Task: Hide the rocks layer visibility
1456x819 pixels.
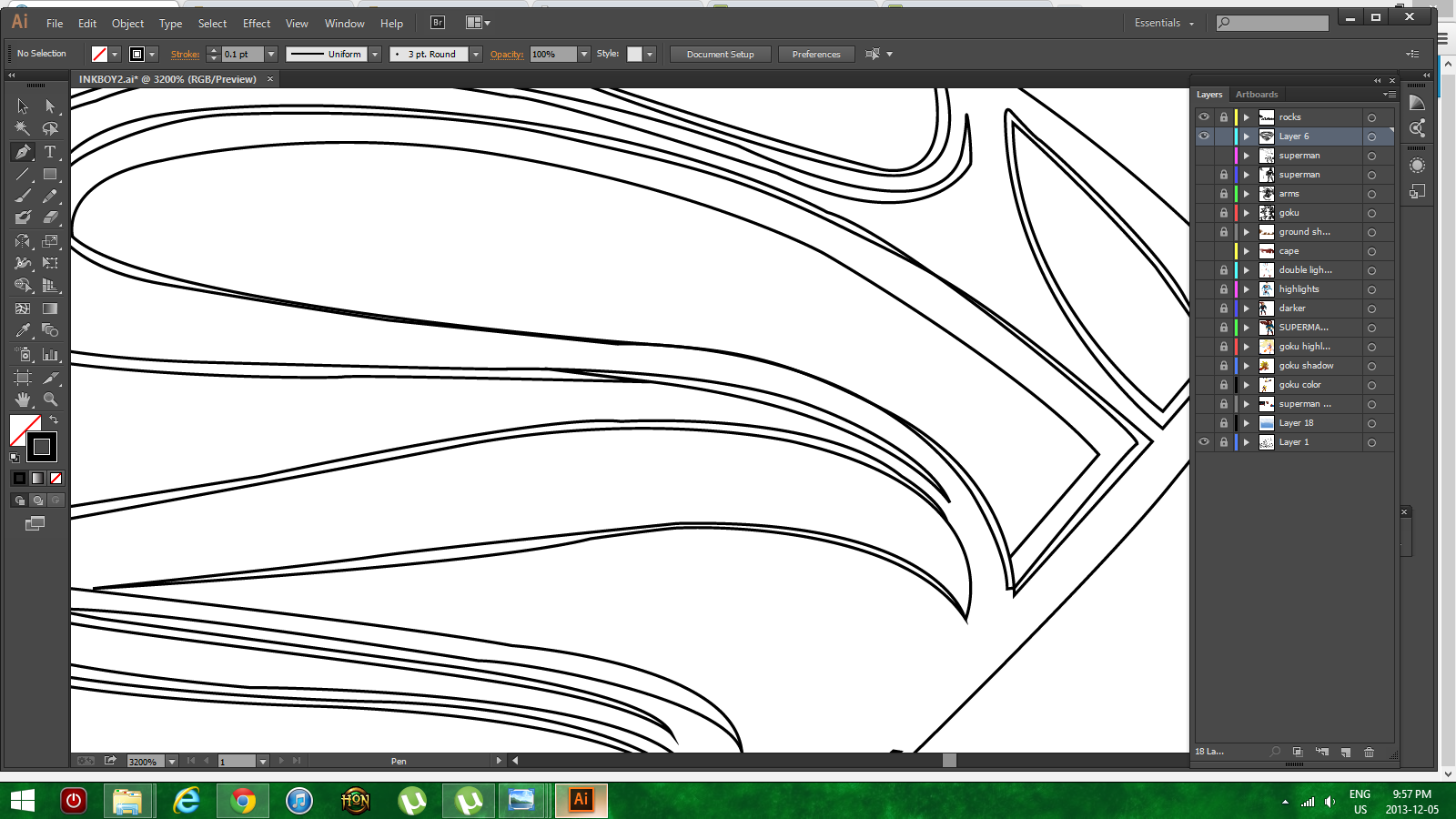Action: (1204, 116)
